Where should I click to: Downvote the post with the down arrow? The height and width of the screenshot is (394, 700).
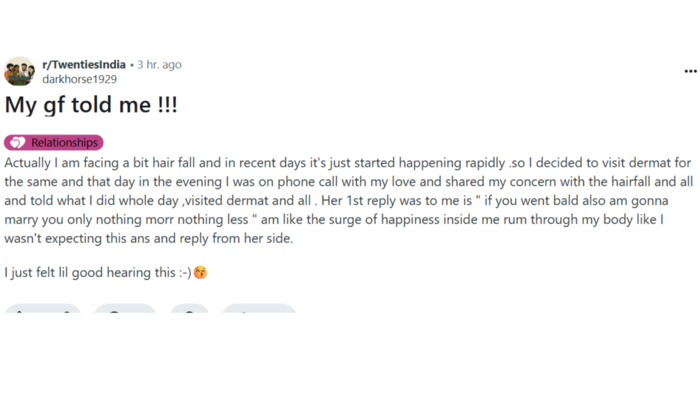67,311
